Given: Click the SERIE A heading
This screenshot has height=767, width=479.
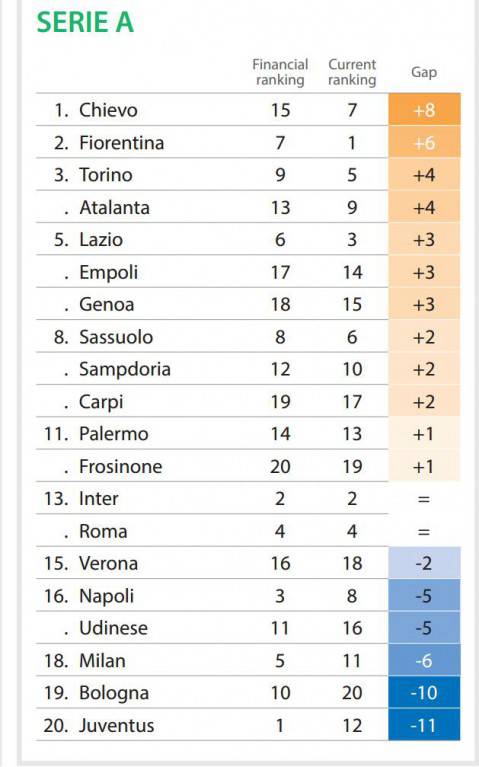Looking at the screenshot, I should [85, 23].
